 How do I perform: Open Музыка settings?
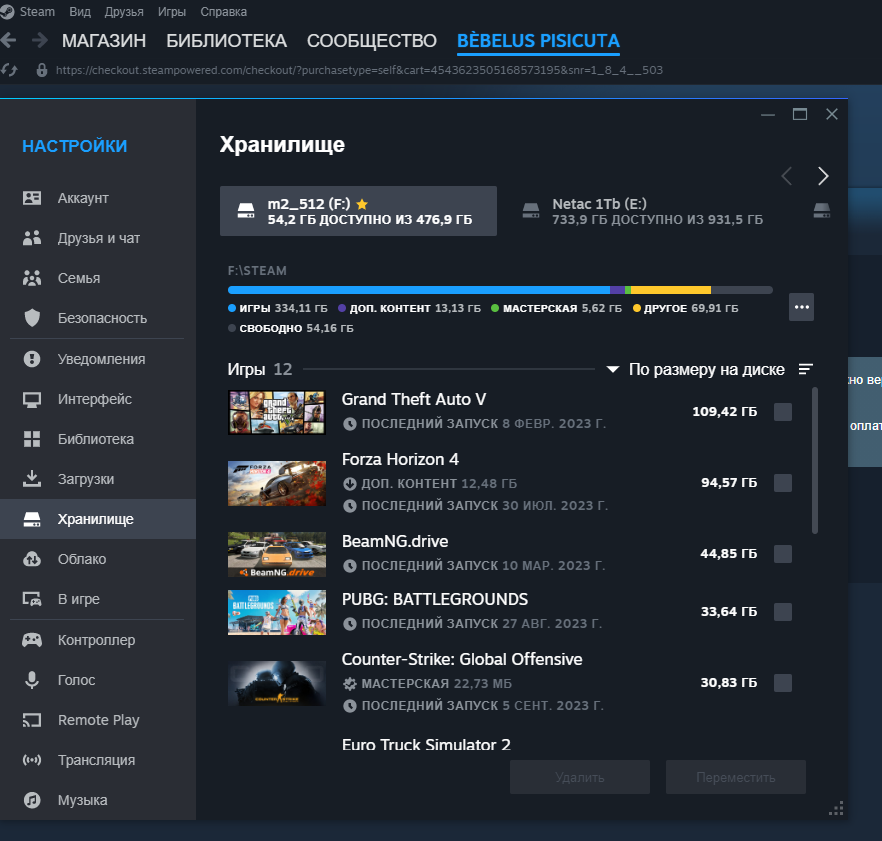point(98,799)
